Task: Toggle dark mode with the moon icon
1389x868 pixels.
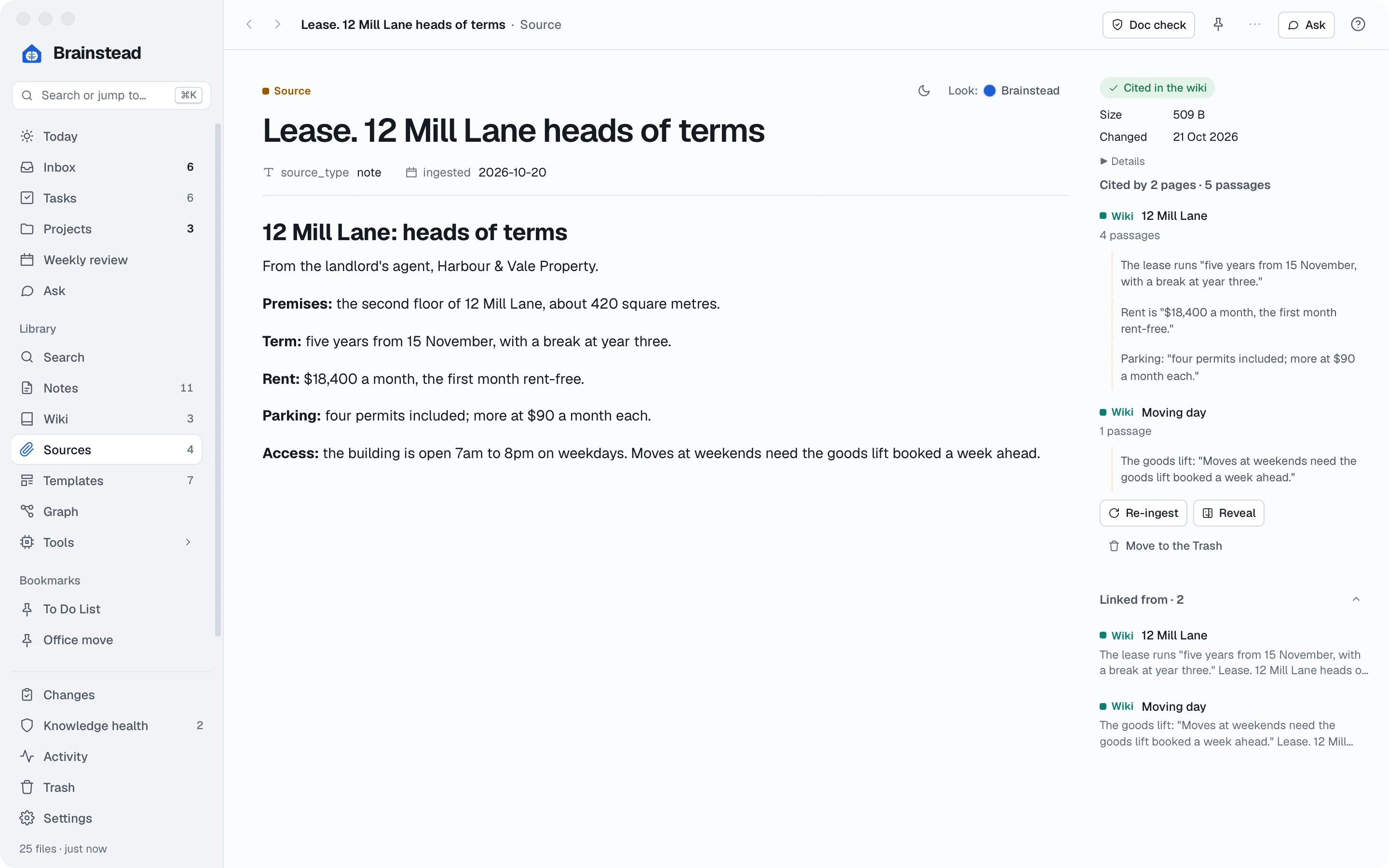Action: 924,91
